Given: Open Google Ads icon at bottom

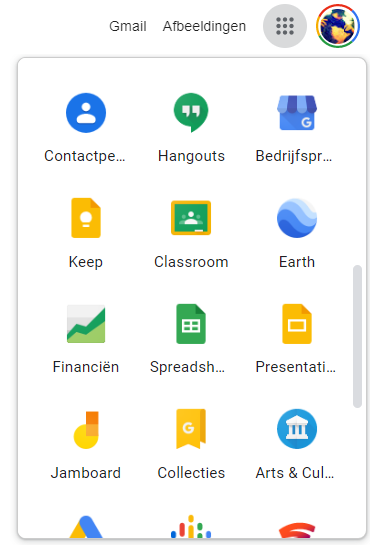Looking at the screenshot, I should pos(86,527).
